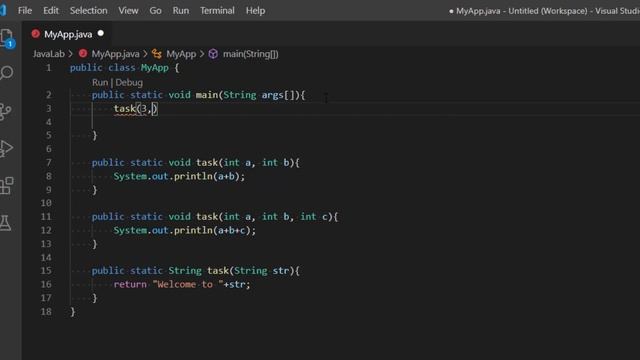
Task: Click the Java file icon in the breadcrumb
Action: tap(83, 53)
